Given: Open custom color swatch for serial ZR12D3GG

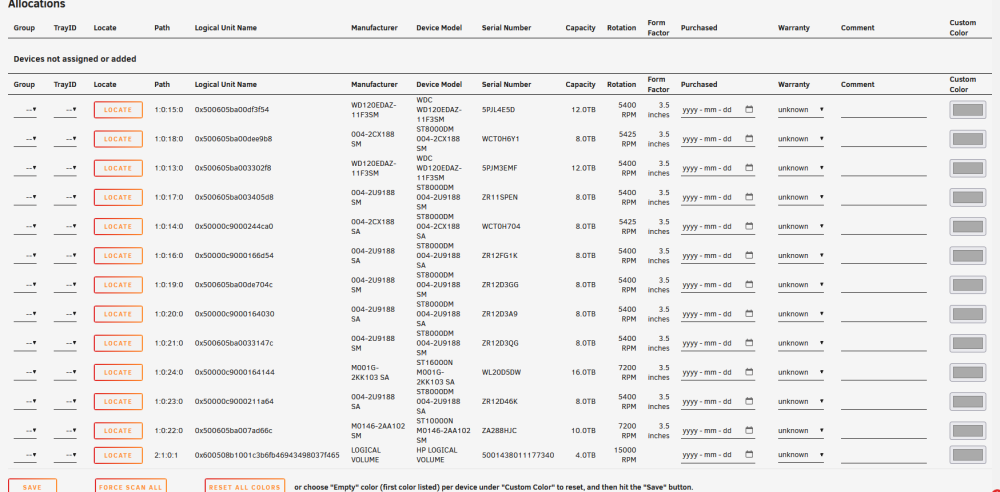Looking at the screenshot, I should pyautogui.click(x=967, y=285).
